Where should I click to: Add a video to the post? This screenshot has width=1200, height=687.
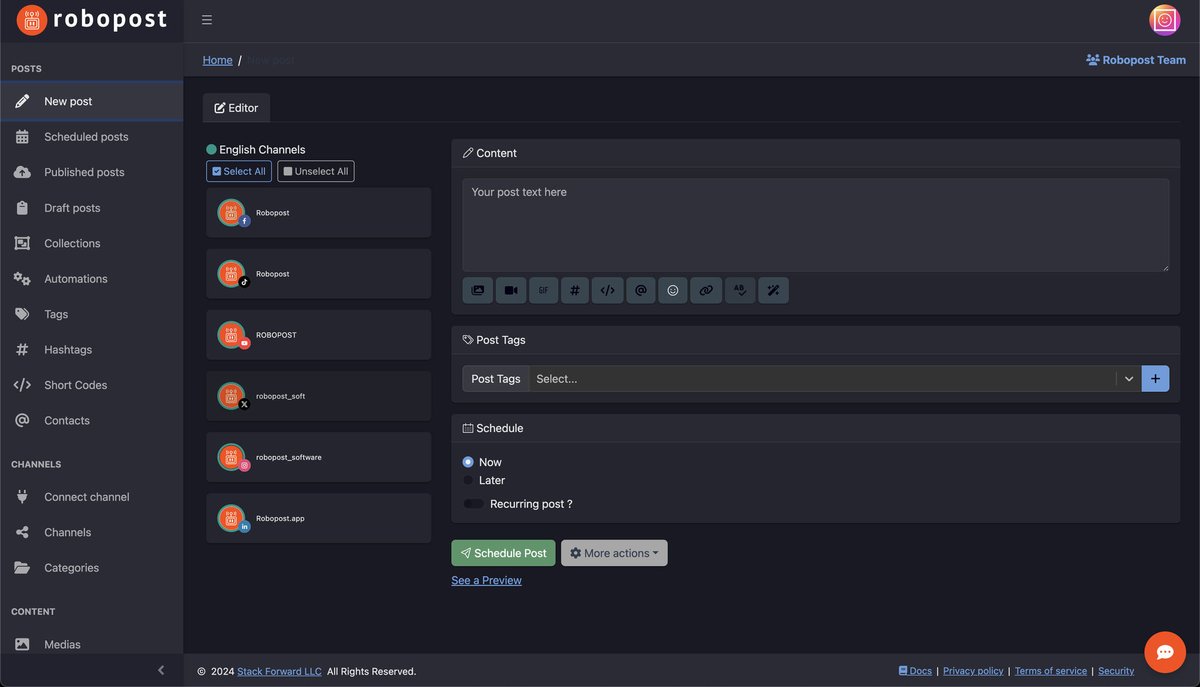[510, 289]
